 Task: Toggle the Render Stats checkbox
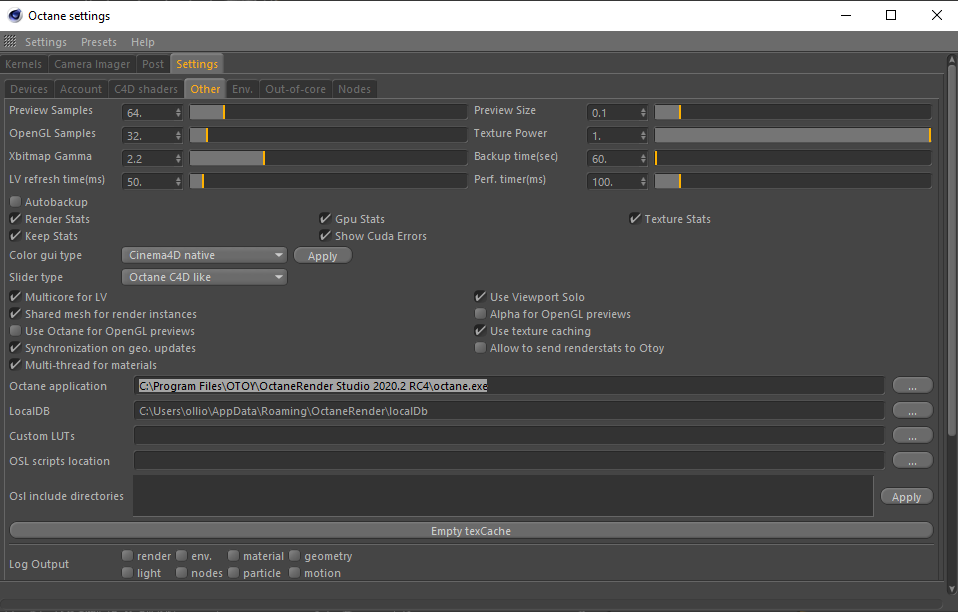tap(15, 219)
